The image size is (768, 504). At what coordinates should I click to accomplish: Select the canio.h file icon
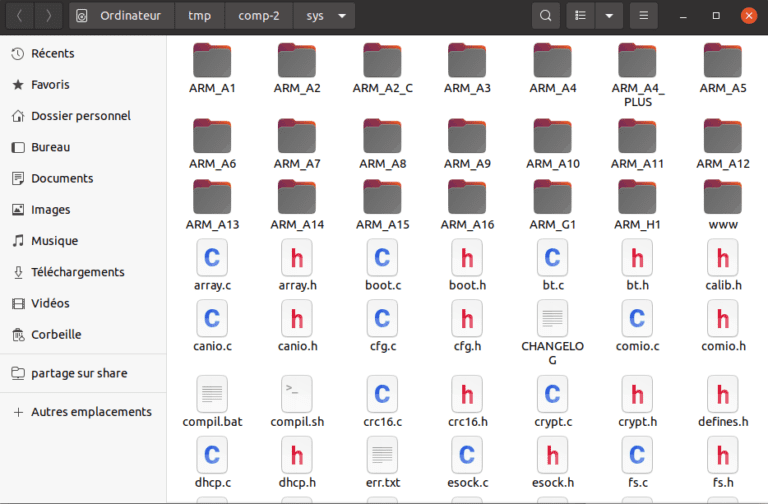[x=297, y=318]
